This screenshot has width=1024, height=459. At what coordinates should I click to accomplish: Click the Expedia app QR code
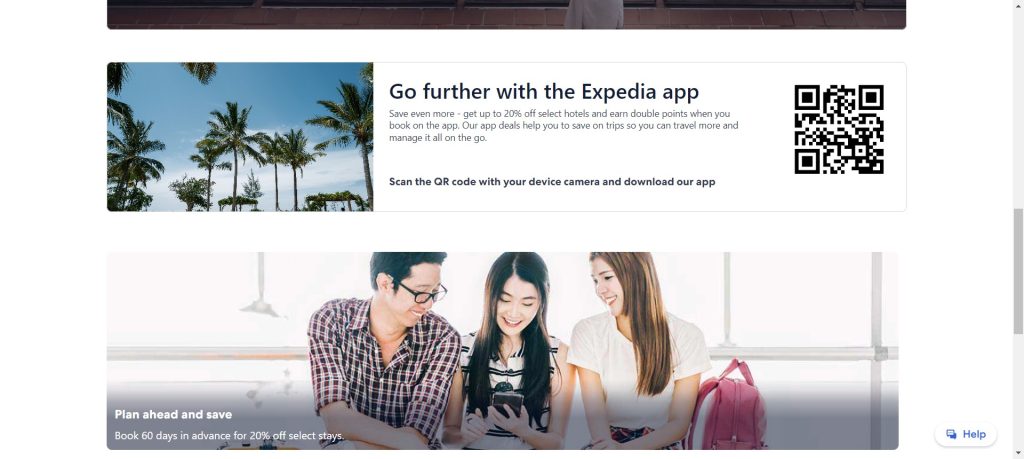pyautogui.click(x=839, y=129)
